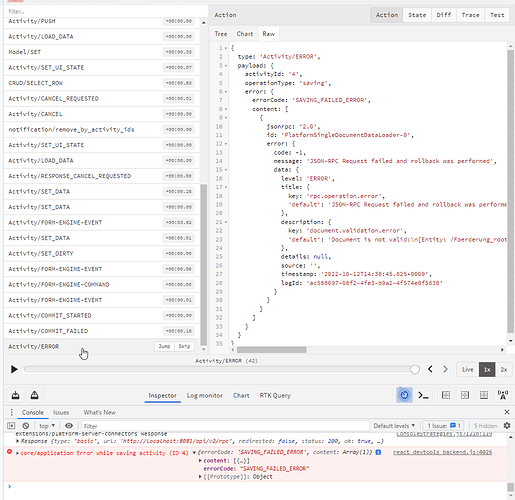Toggle the persist state clock icon

click(404, 395)
